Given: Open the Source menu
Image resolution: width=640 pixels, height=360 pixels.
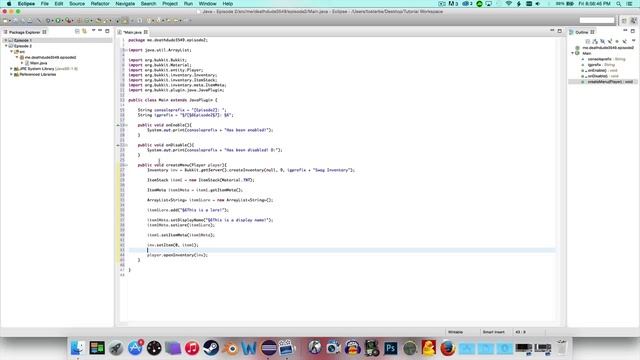Looking at the screenshot, I should point(77,4).
